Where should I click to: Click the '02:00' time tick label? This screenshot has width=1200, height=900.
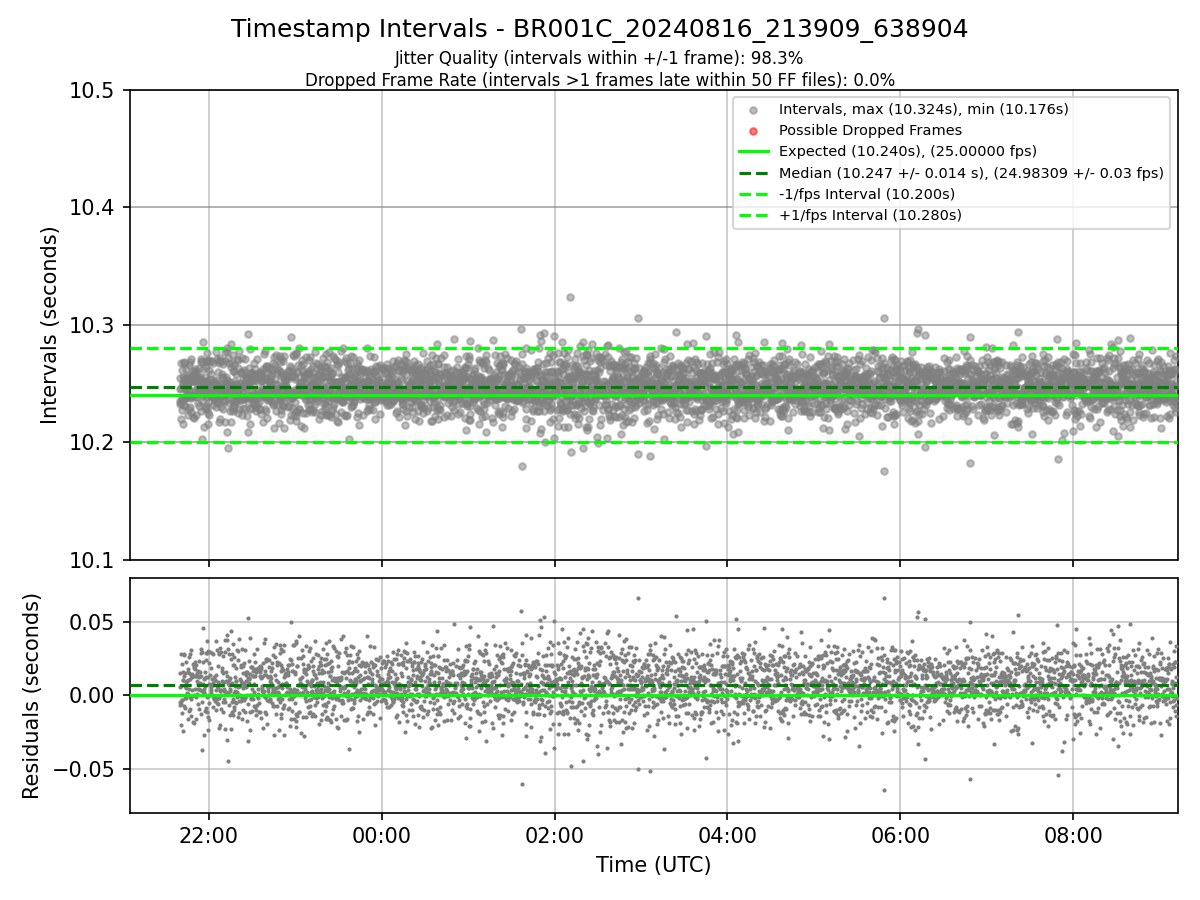pyautogui.click(x=555, y=835)
